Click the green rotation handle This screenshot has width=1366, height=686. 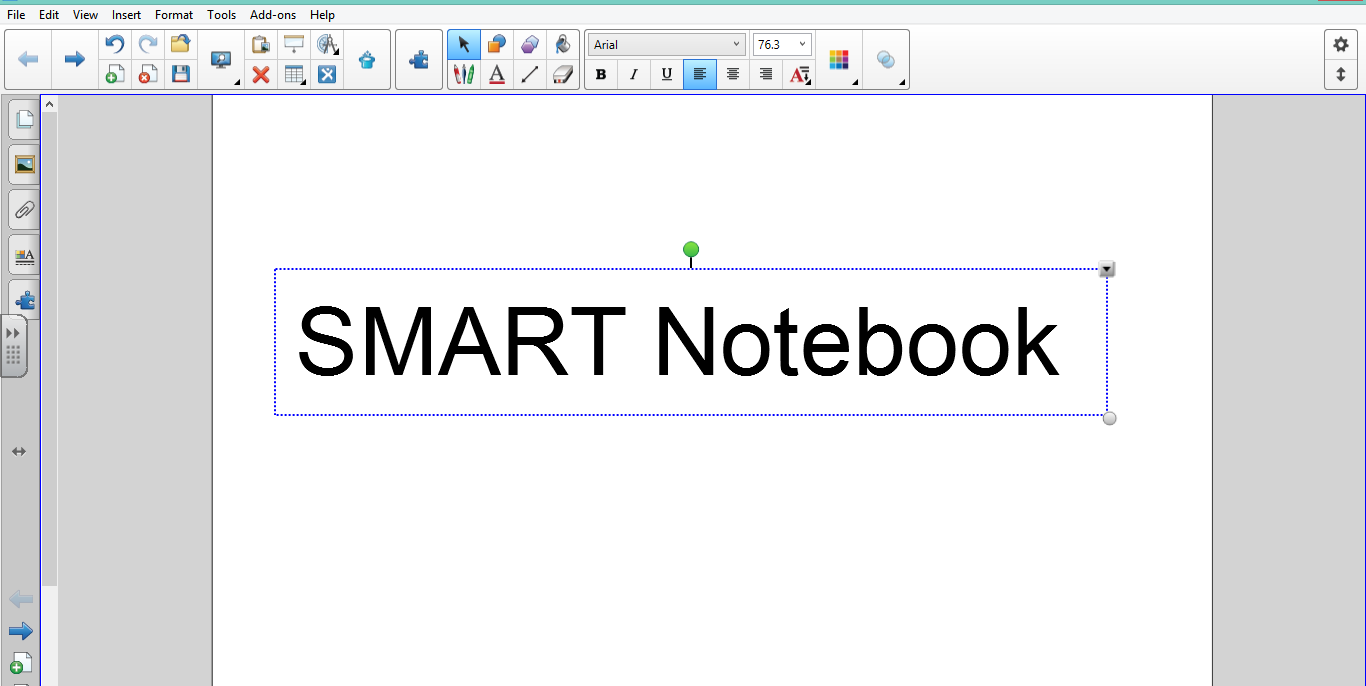(x=691, y=249)
